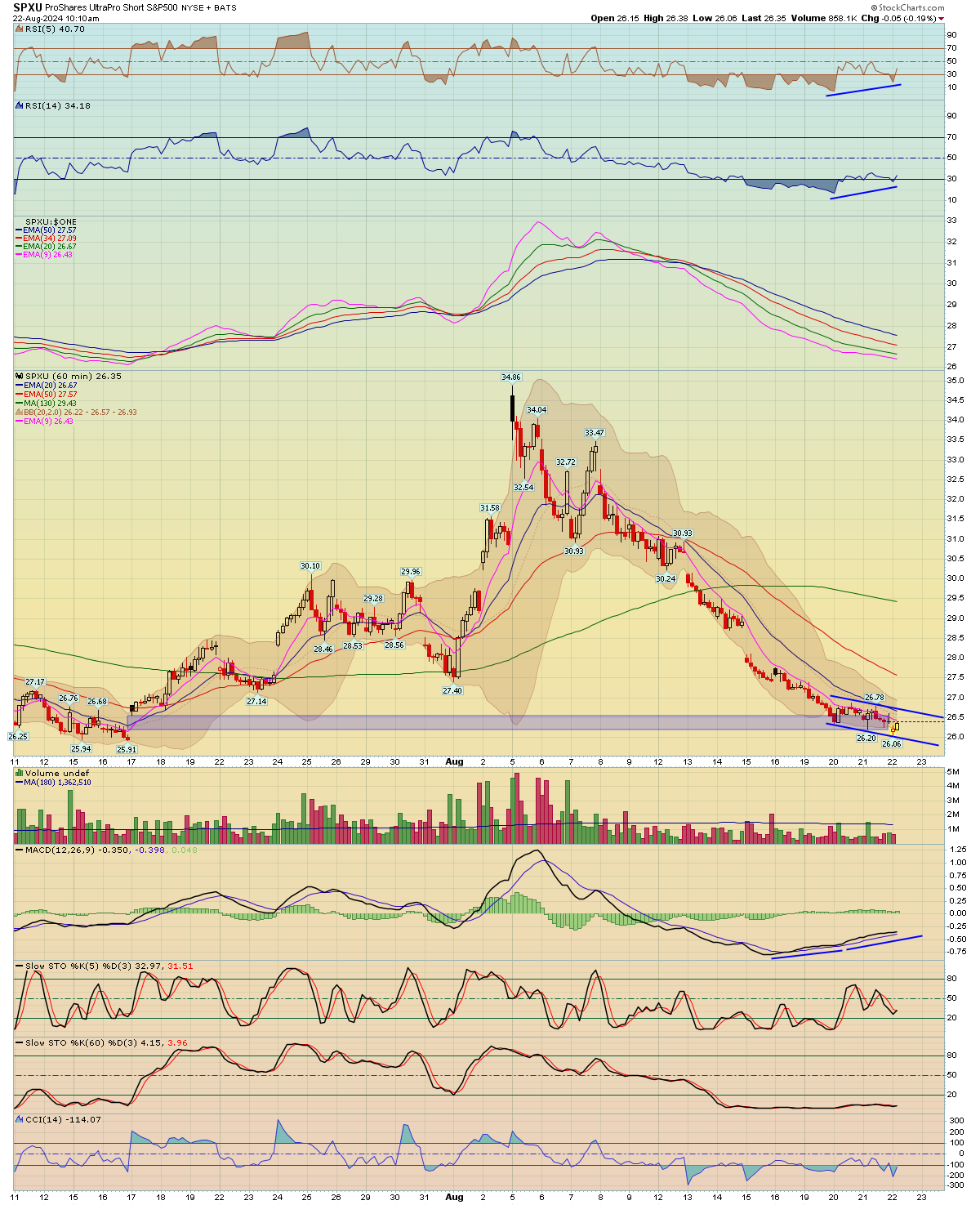Click the magenta EMA(9) swatch under SPXU:$ONE

click(19, 255)
